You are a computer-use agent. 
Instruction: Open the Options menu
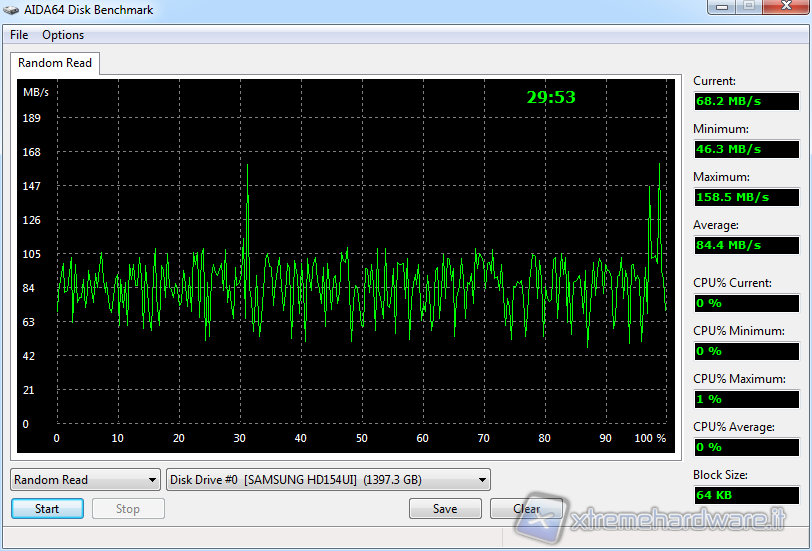[x=63, y=35]
